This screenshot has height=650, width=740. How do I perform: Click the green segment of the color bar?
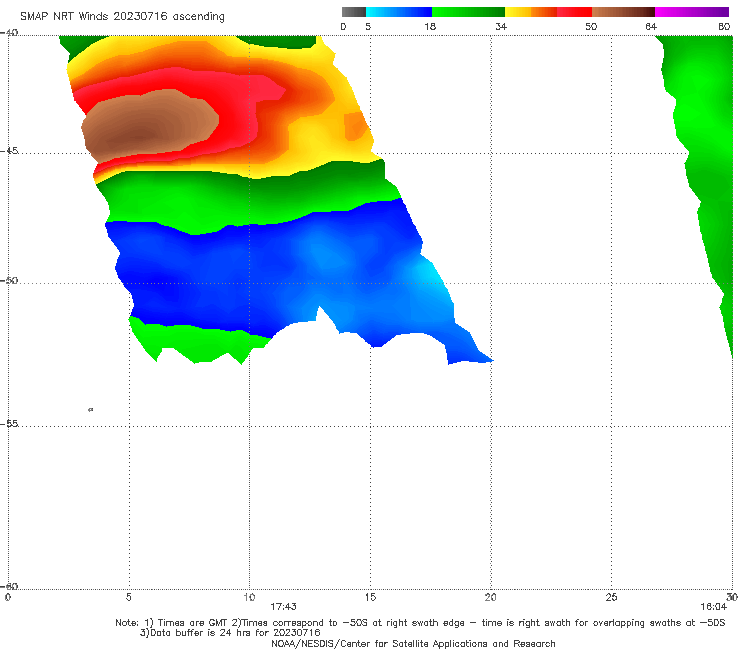[x=468, y=12]
